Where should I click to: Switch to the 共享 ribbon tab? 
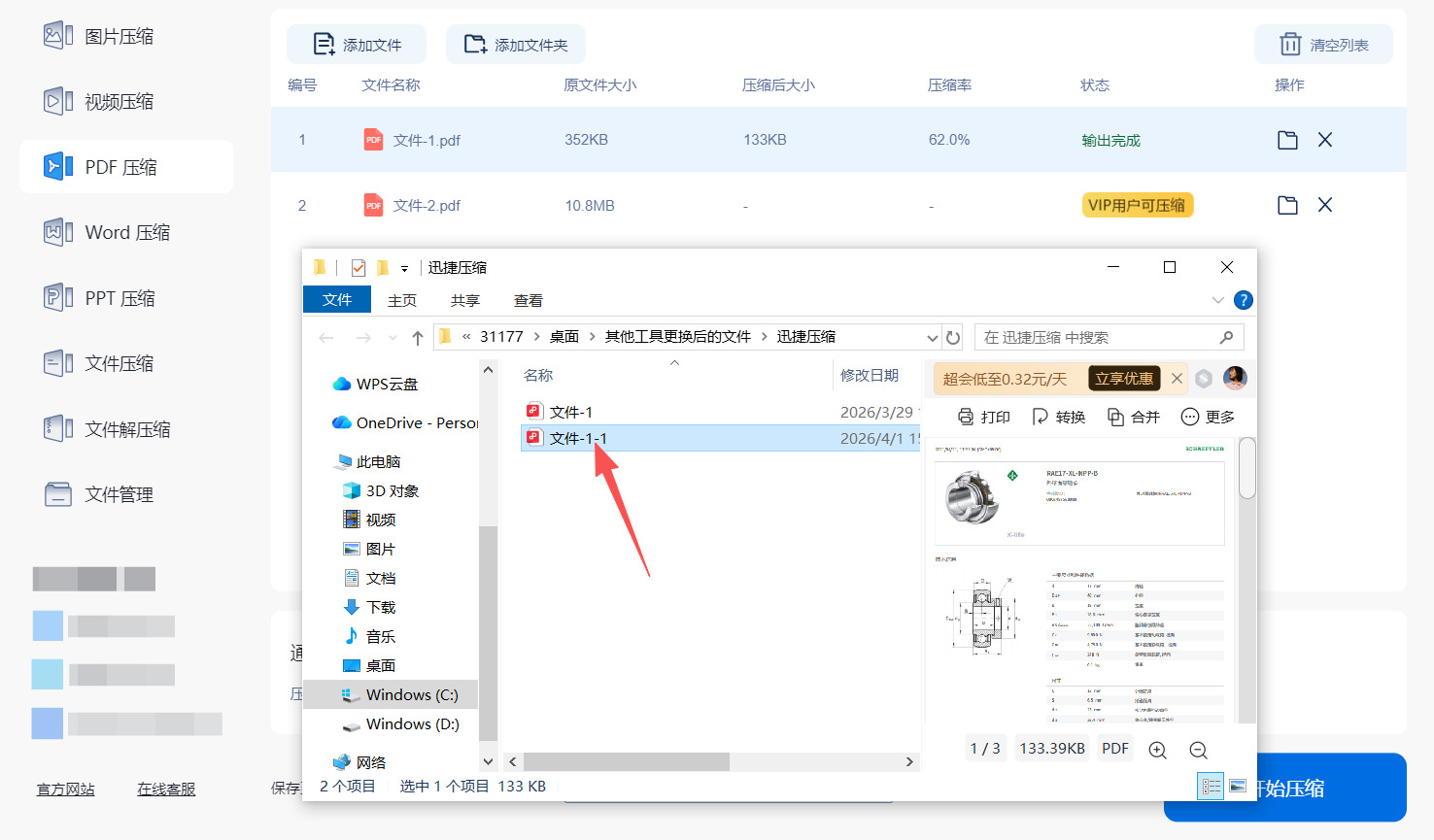(465, 301)
